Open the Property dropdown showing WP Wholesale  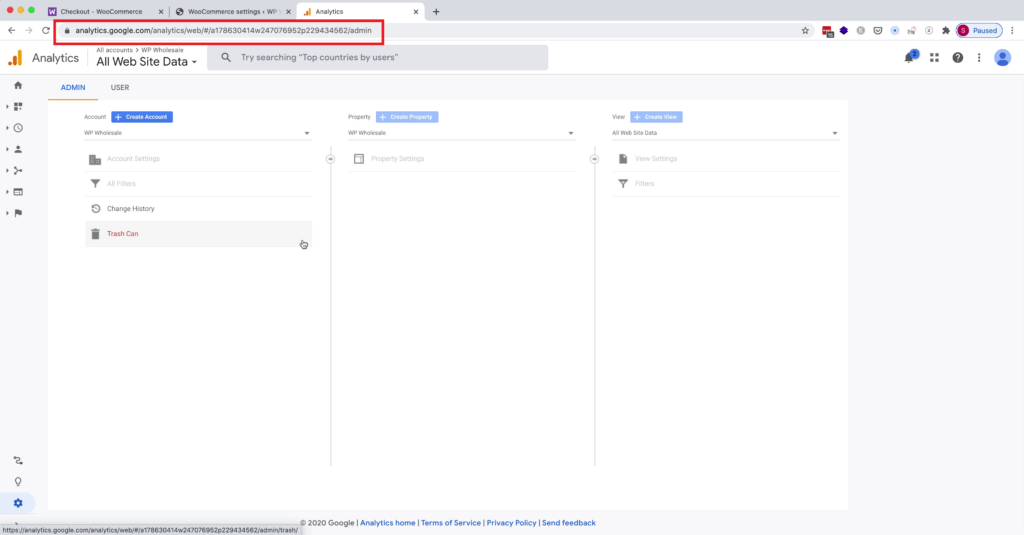tap(461, 133)
